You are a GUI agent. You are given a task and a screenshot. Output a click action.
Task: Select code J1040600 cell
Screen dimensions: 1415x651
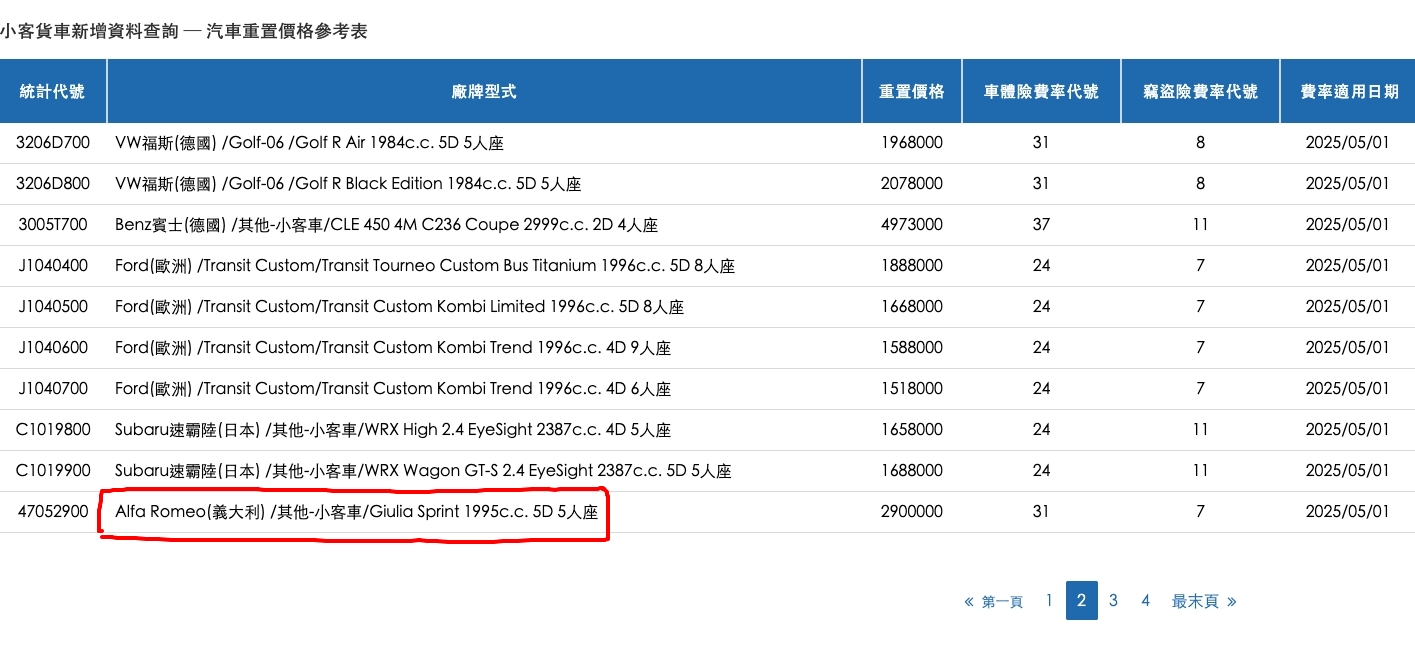tap(53, 348)
